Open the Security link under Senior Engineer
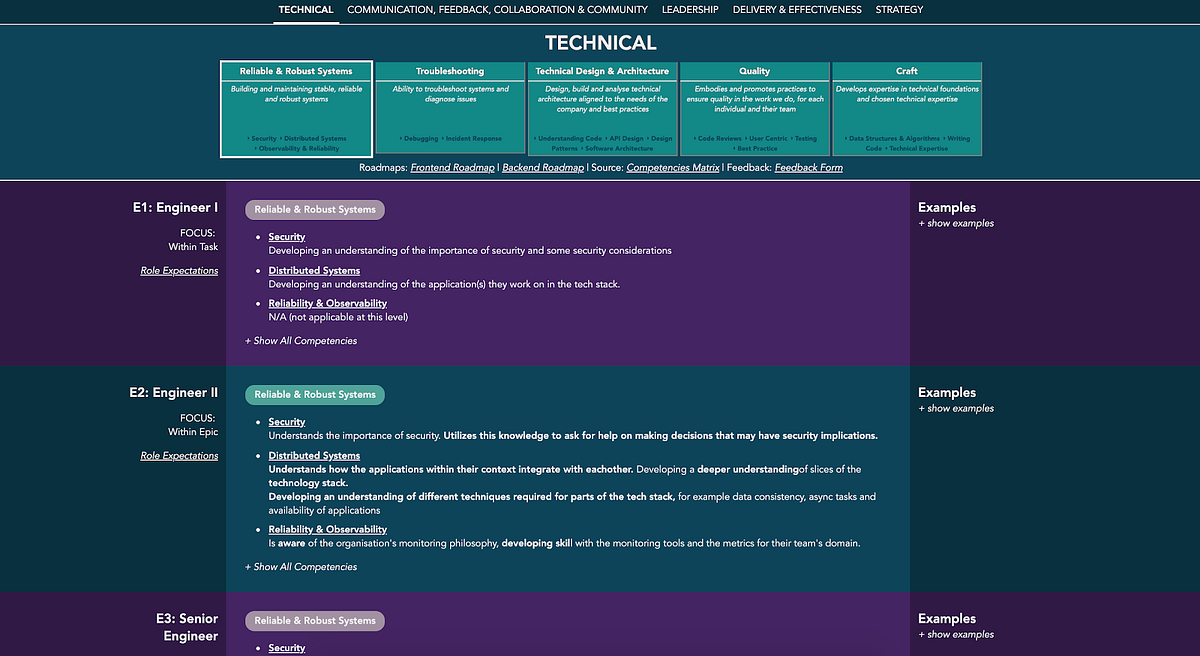The width and height of the screenshot is (1200, 656). (287, 647)
